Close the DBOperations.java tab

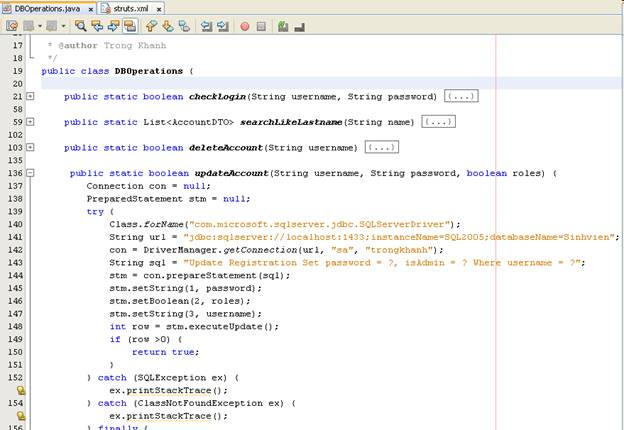pyautogui.click(x=90, y=9)
